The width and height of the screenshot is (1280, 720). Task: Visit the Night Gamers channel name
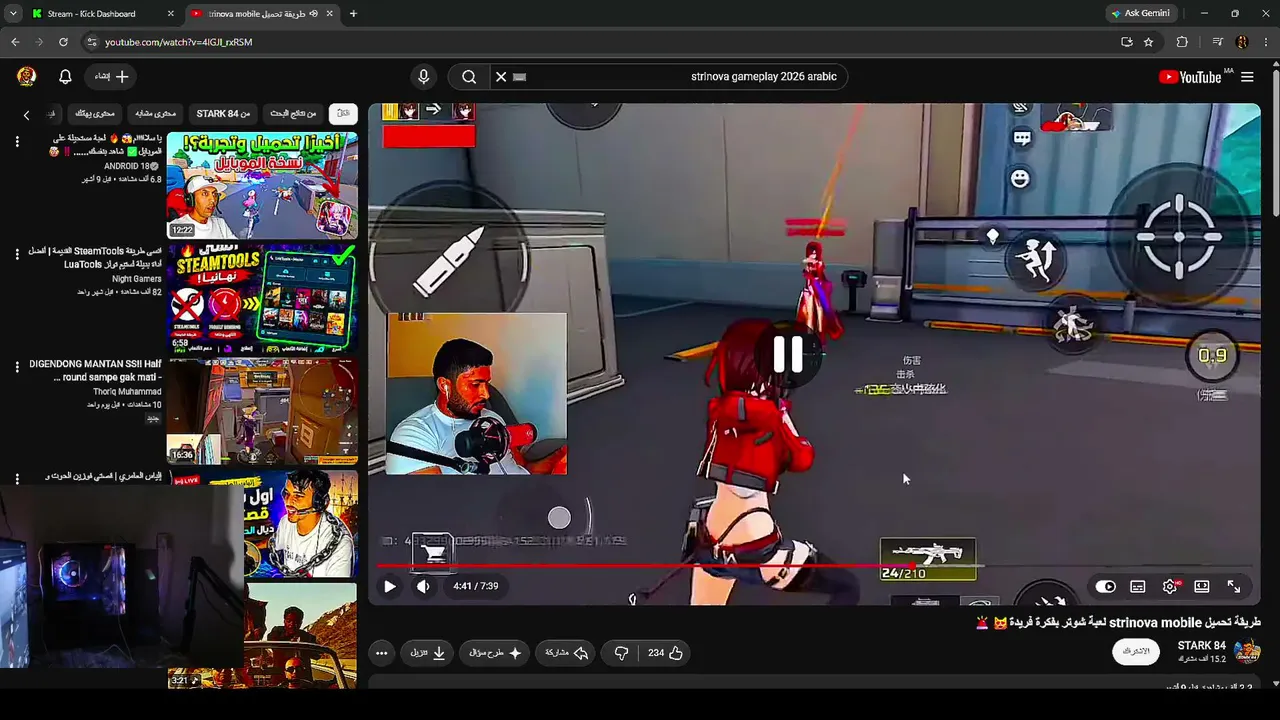click(137, 279)
